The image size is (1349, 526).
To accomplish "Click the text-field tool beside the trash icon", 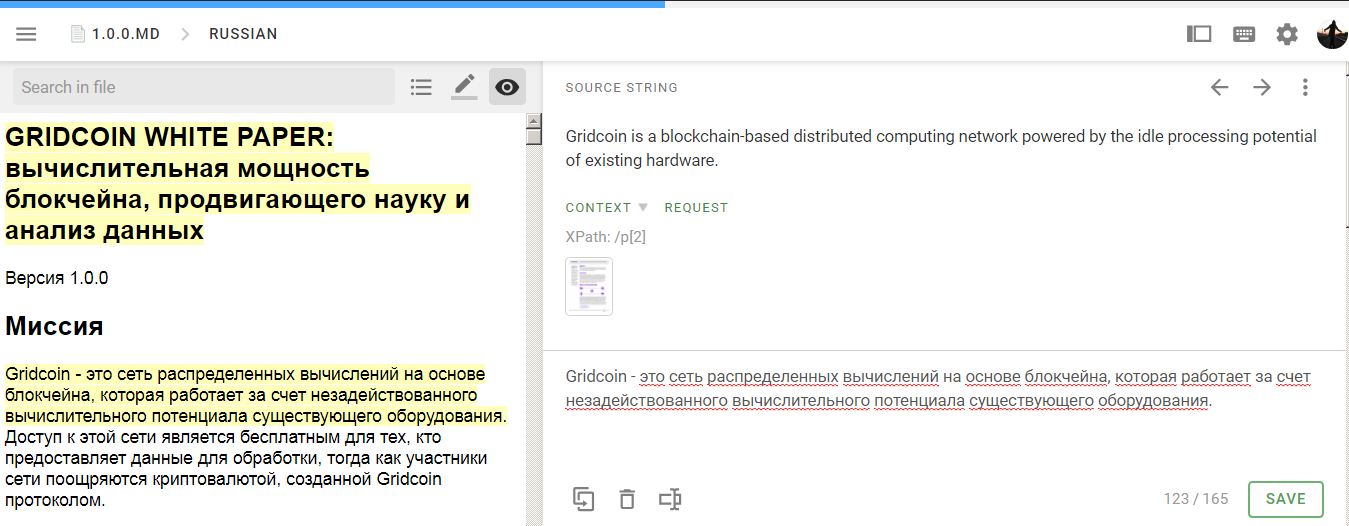I will click(x=670, y=498).
